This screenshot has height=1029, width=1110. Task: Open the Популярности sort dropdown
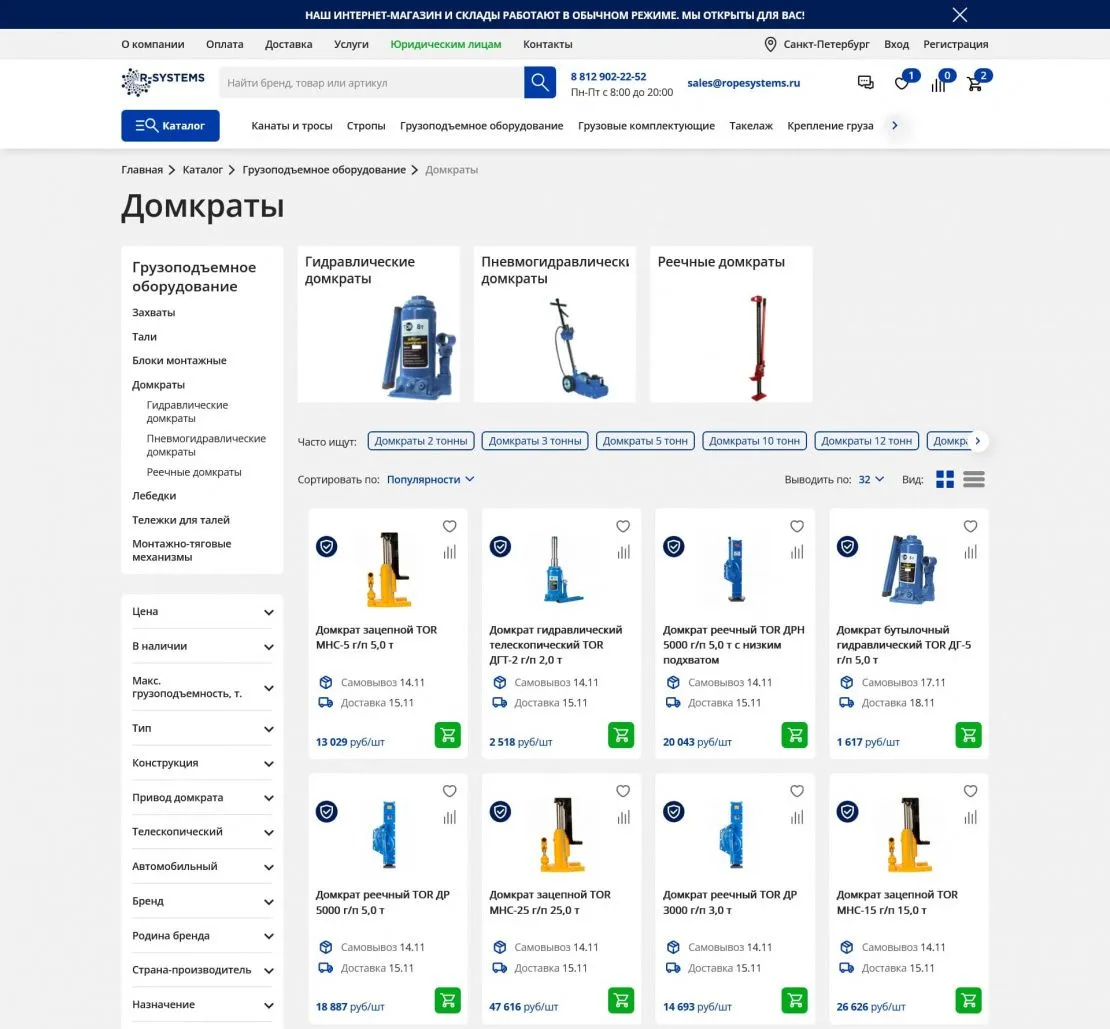pos(430,480)
